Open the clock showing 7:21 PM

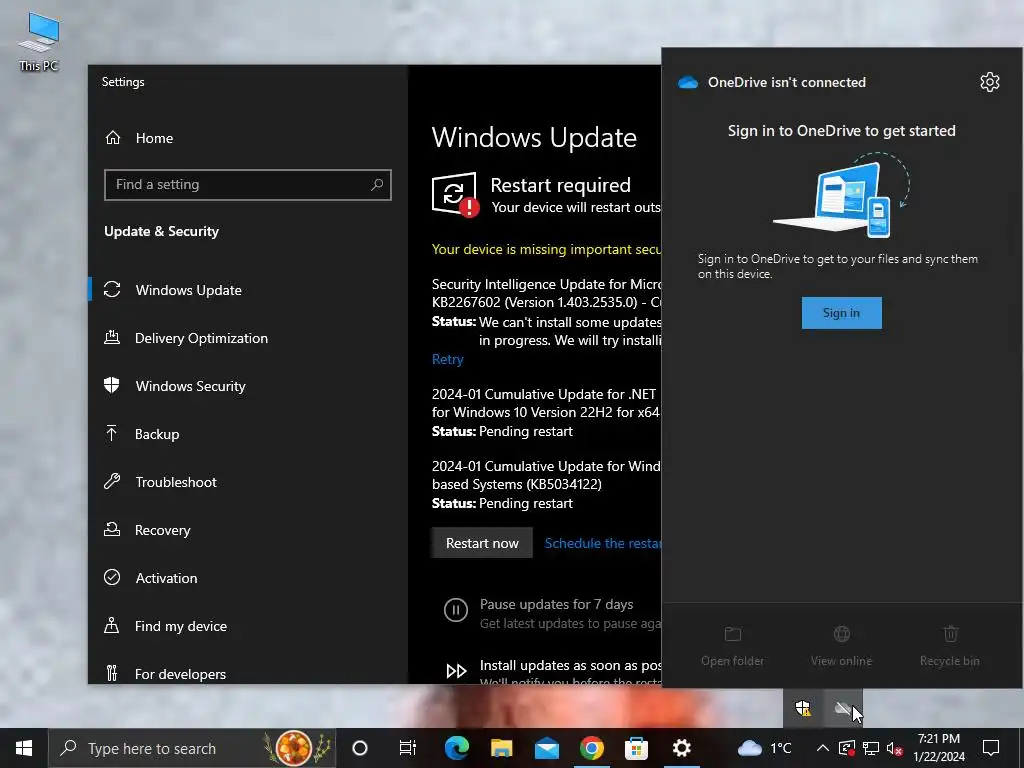939,748
